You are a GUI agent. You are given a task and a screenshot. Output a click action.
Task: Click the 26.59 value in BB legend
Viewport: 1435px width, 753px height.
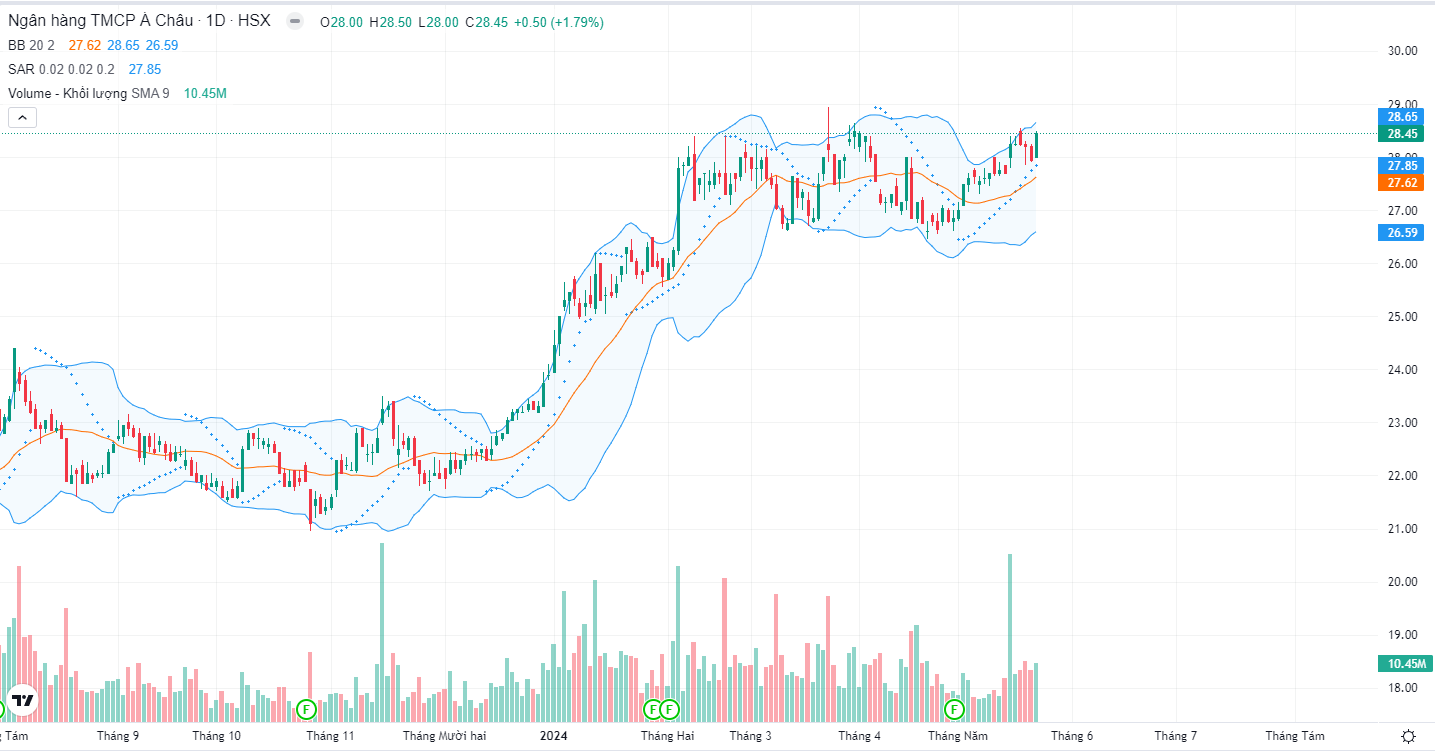pos(162,45)
